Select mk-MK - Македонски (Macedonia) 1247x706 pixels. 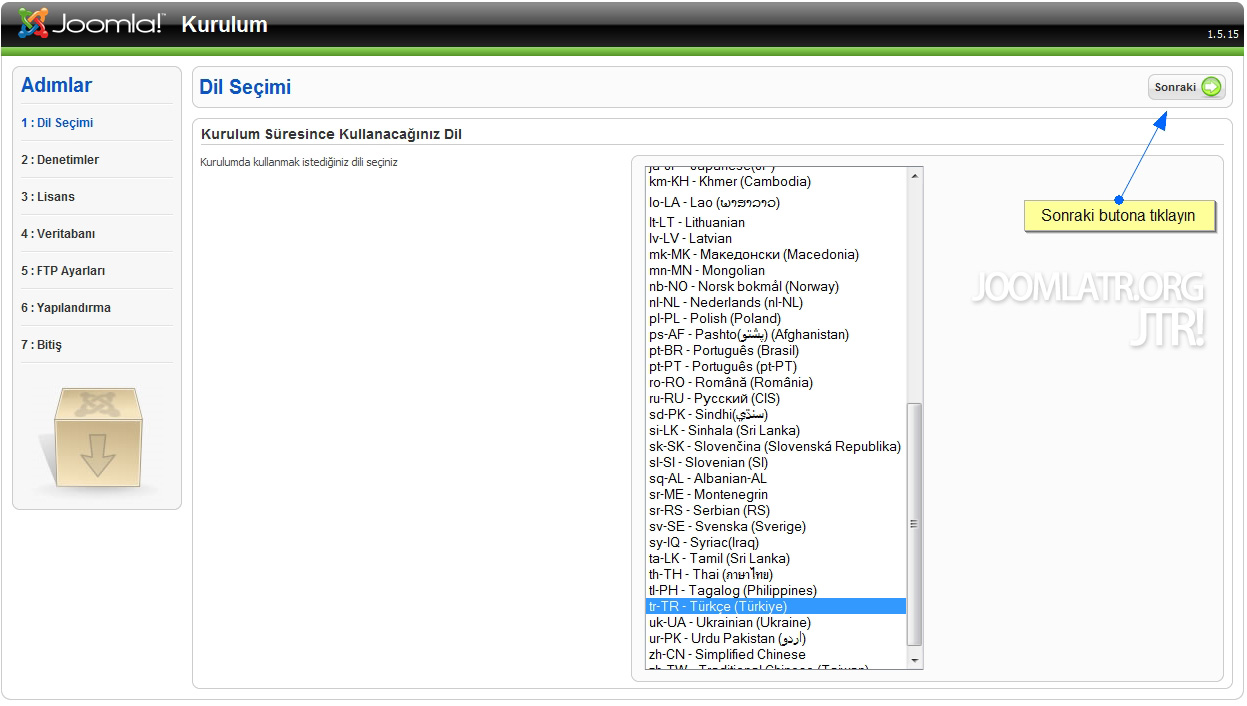776,254
